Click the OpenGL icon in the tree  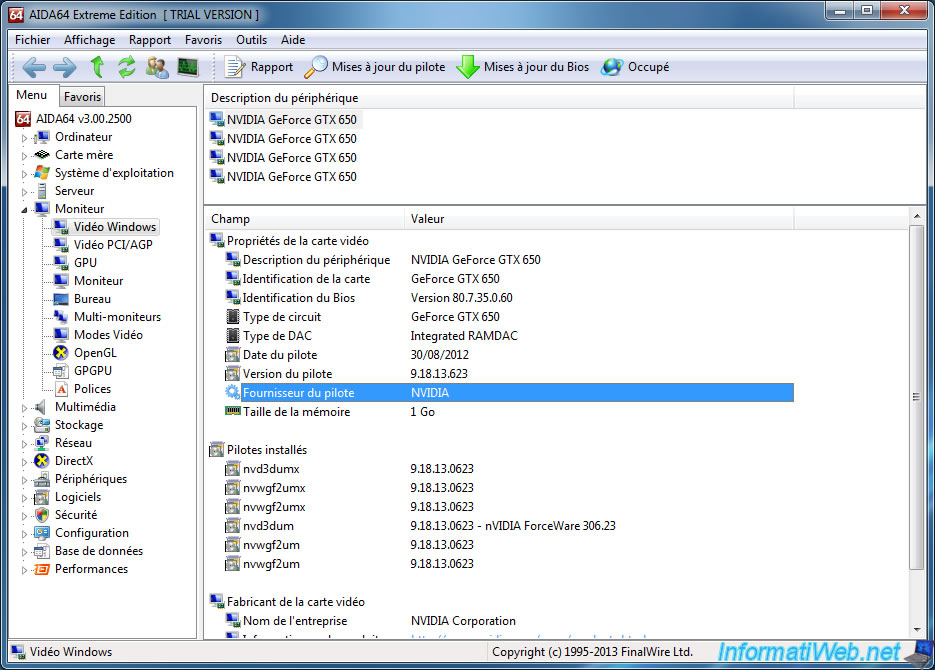coord(61,353)
